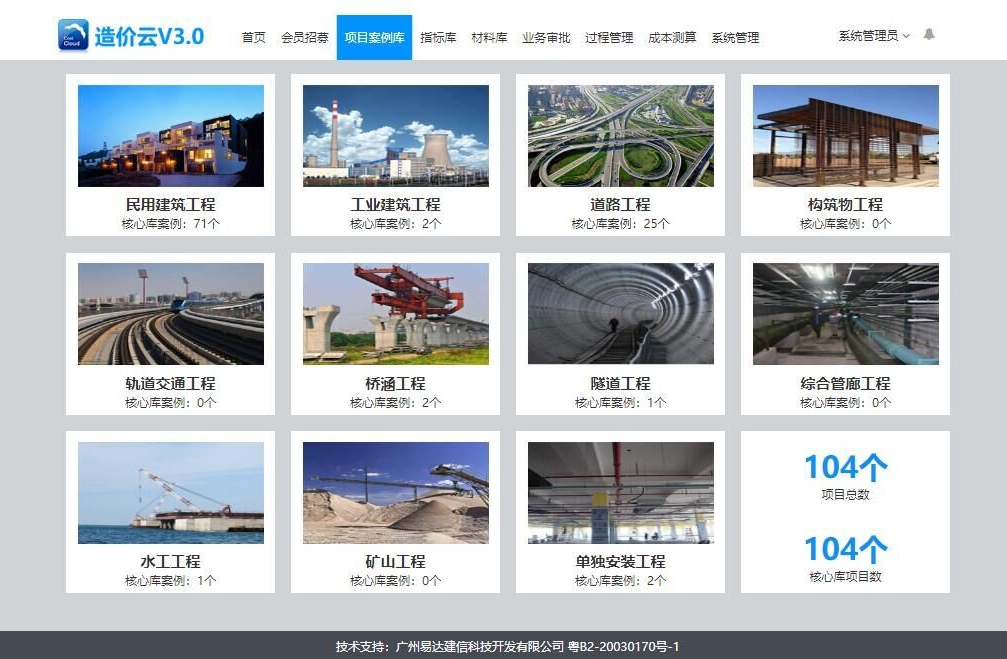Image resolution: width=1007 pixels, height=659 pixels.
Task: Click the 轨道交通工程 category title
Action: (x=171, y=383)
